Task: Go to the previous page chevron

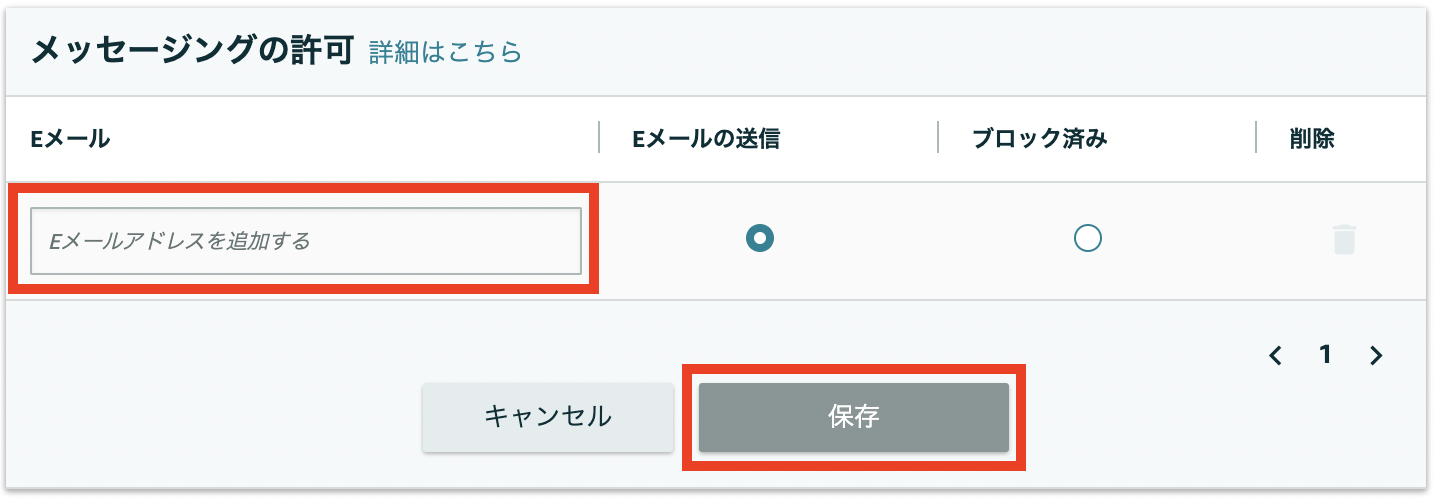Action: coord(1275,355)
